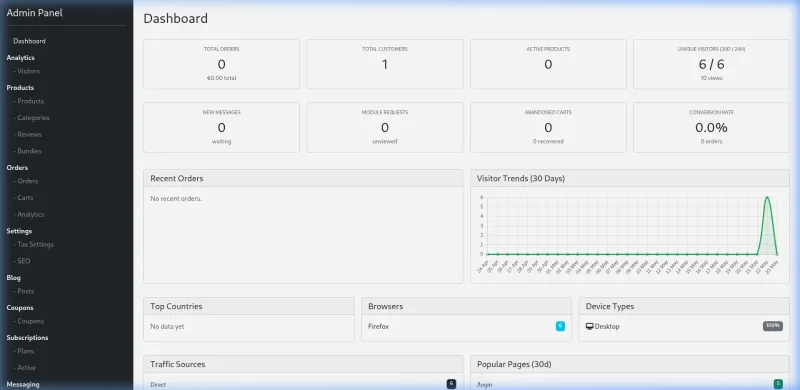Image resolution: width=800 pixels, height=390 pixels.
Task: Click the Recent Orders panel header
Action: [303, 179]
